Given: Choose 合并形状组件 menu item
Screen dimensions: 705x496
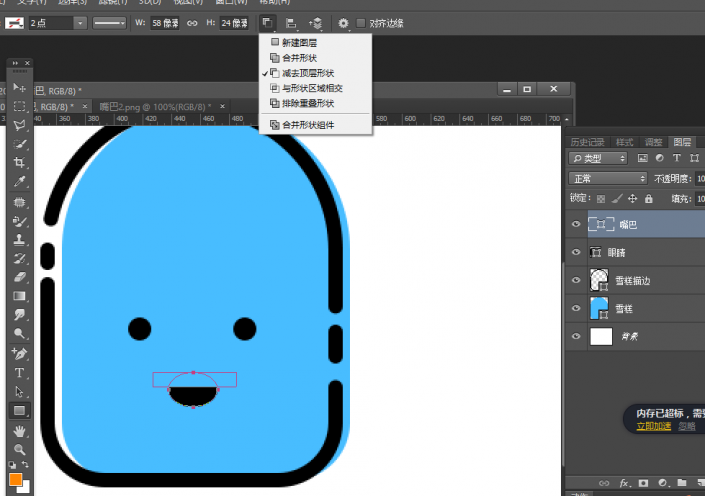Looking at the screenshot, I should pos(315,125).
